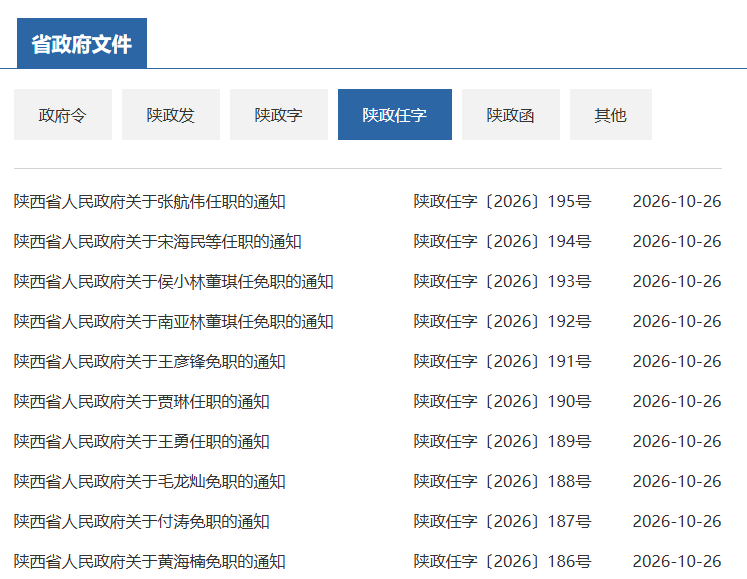
Task: Click document number 陕政任字〔2026〕186号
Action: click(x=503, y=562)
